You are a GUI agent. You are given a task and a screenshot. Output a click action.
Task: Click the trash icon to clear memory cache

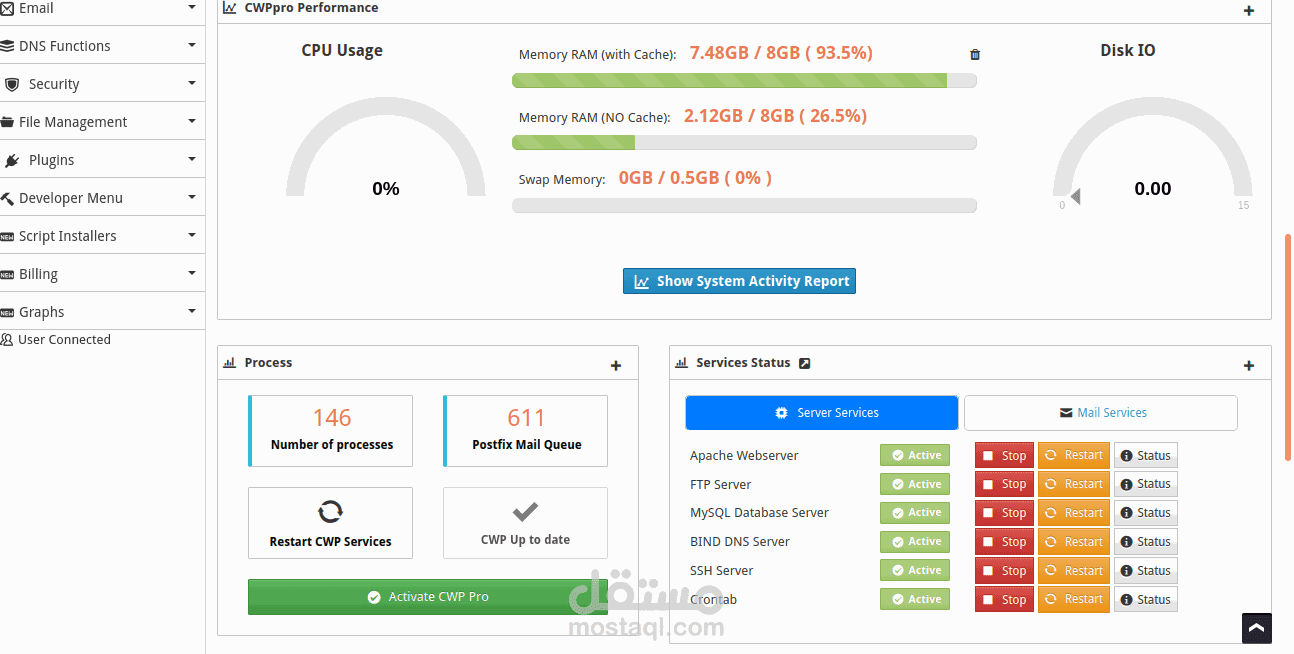(x=975, y=55)
